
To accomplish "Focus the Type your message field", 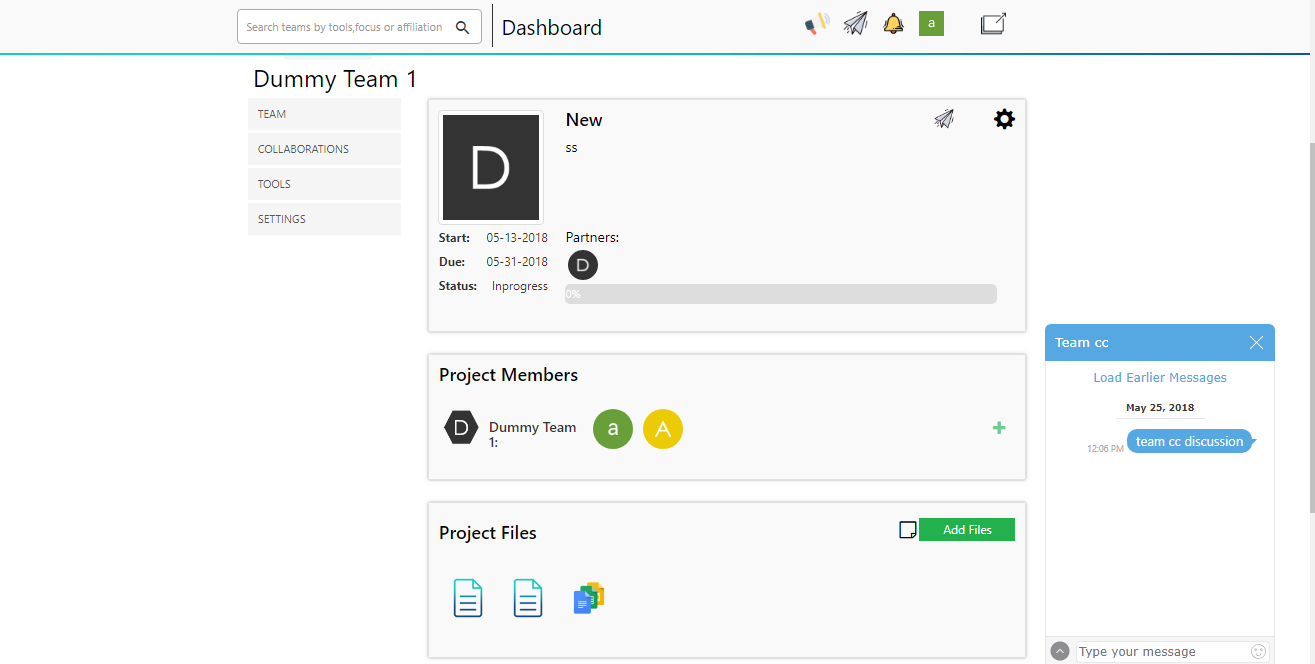I will click(1160, 652).
